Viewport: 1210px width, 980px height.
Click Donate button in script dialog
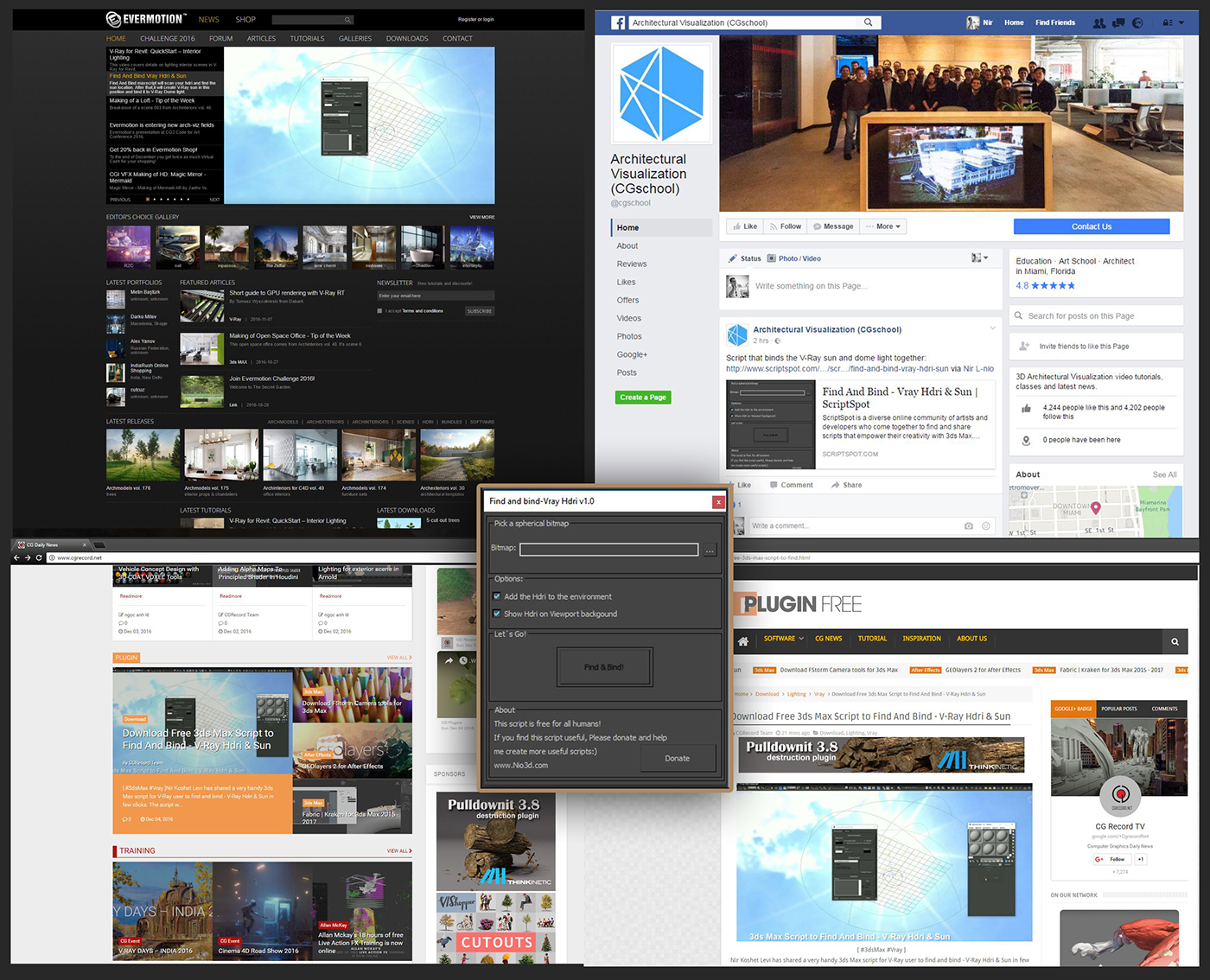click(678, 758)
